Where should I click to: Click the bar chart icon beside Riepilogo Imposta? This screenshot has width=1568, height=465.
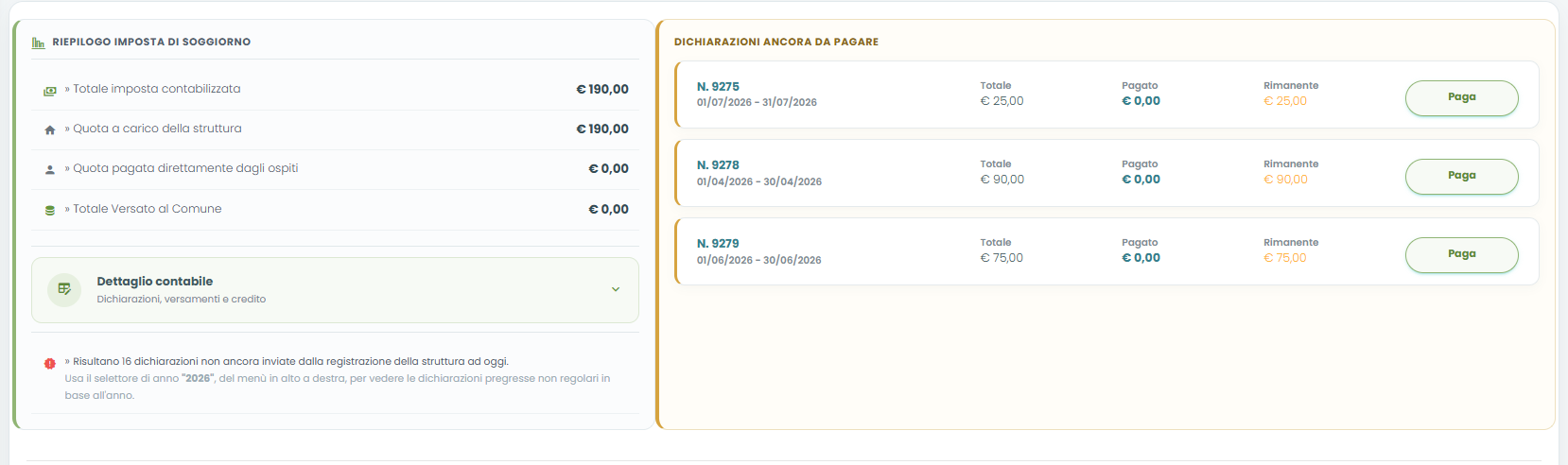tap(38, 43)
